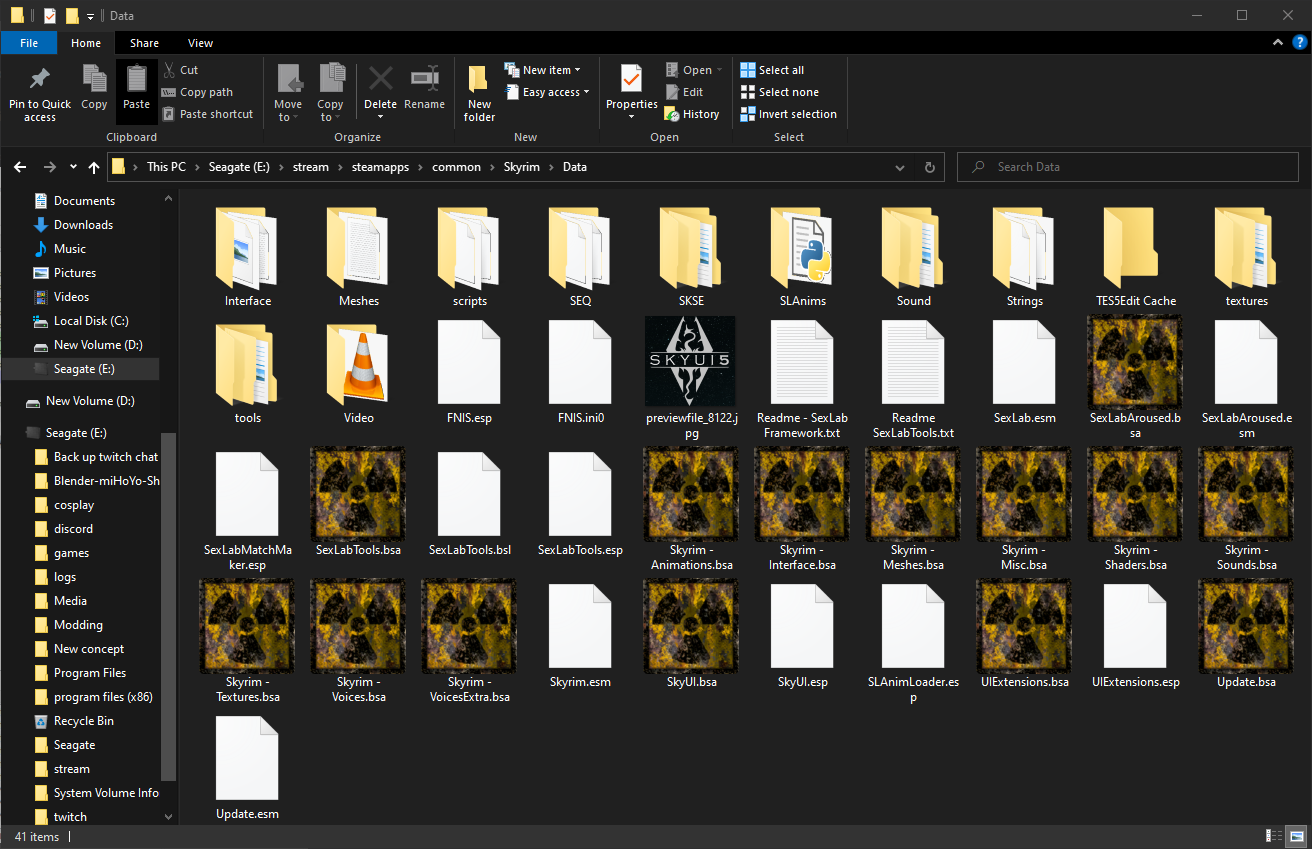The width and height of the screenshot is (1312, 849).
Task: Click Edit in the Open group
Action: click(684, 92)
